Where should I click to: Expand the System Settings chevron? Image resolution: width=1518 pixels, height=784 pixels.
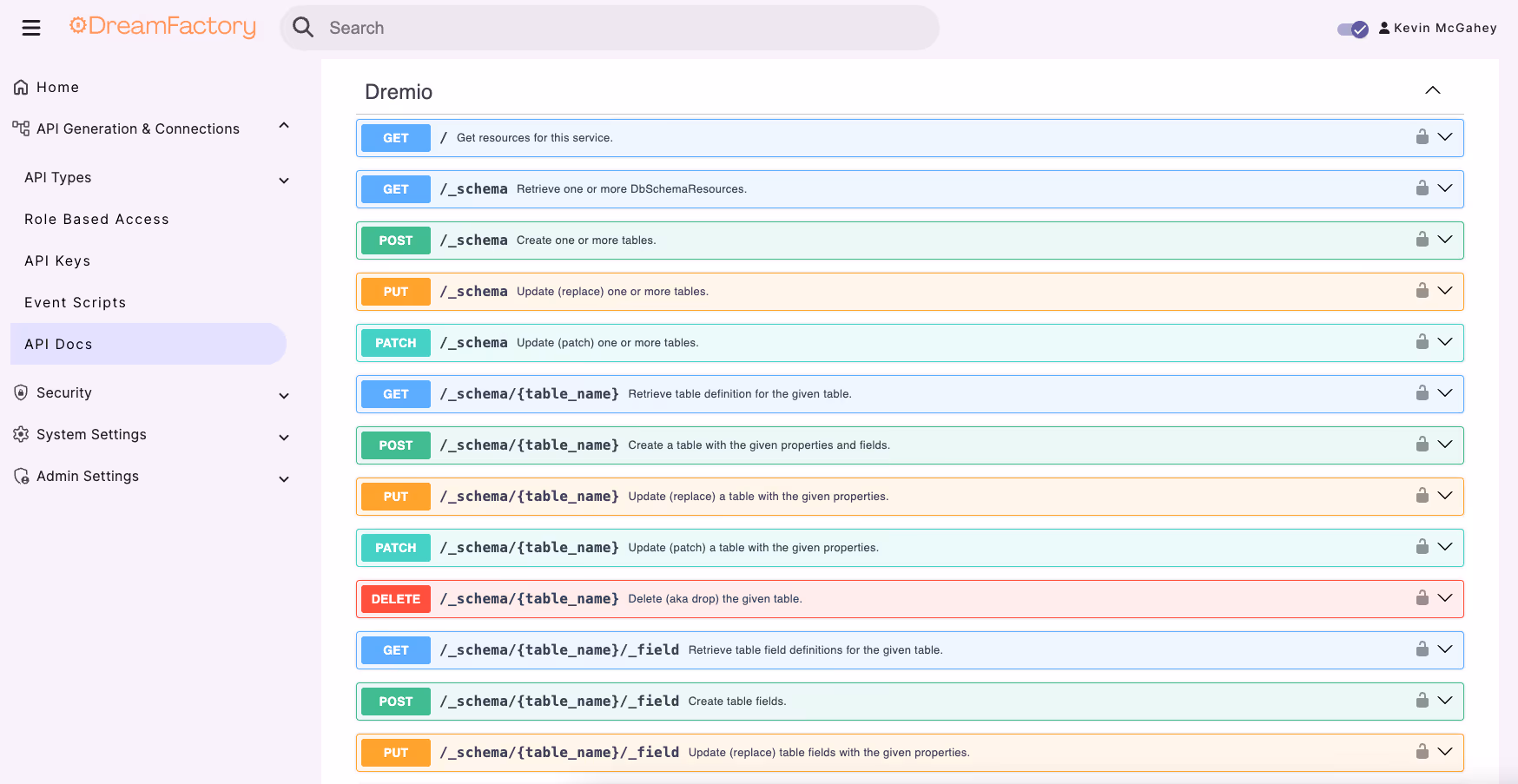(284, 438)
